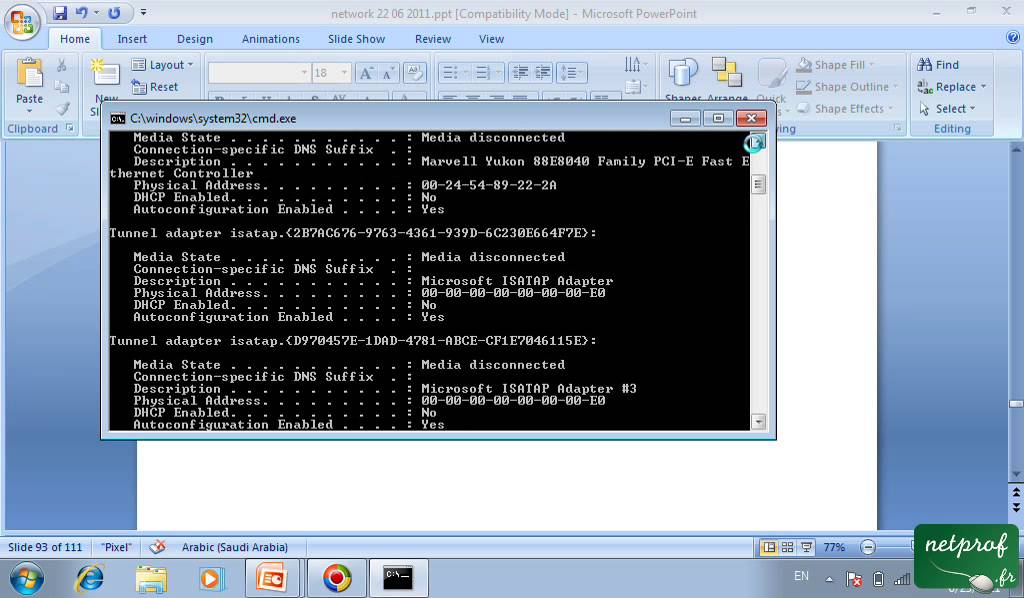
Task: Click the Reset slide button
Action: (155, 87)
